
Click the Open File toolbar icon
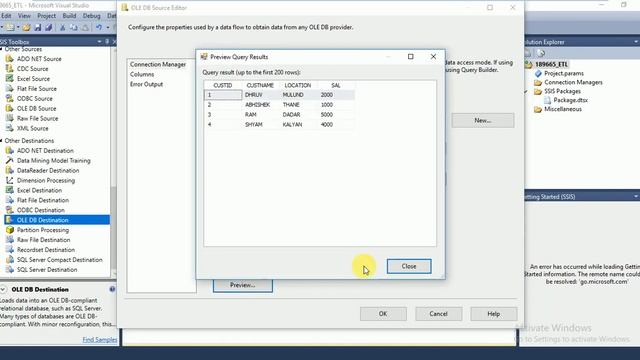pyautogui.click(x=27, y=28)
